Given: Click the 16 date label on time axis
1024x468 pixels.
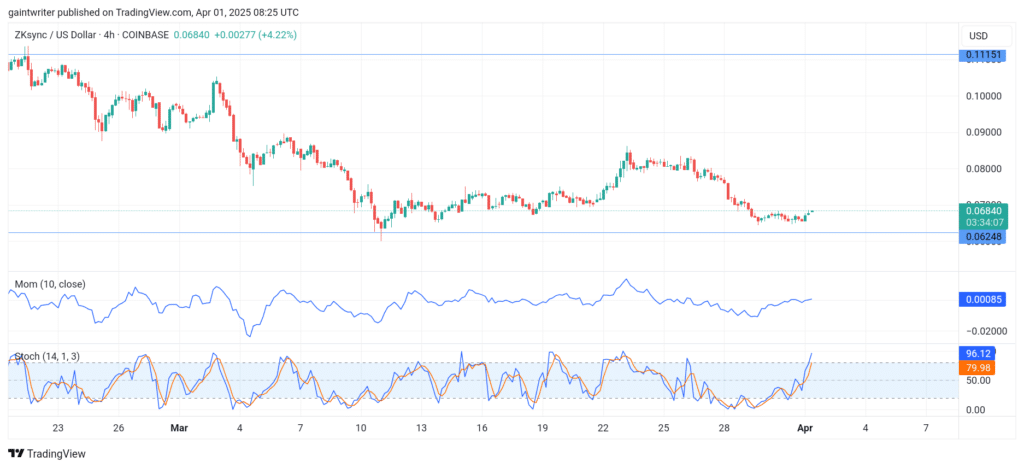Looking at the screenshot, I should click(x=482, y=428).
